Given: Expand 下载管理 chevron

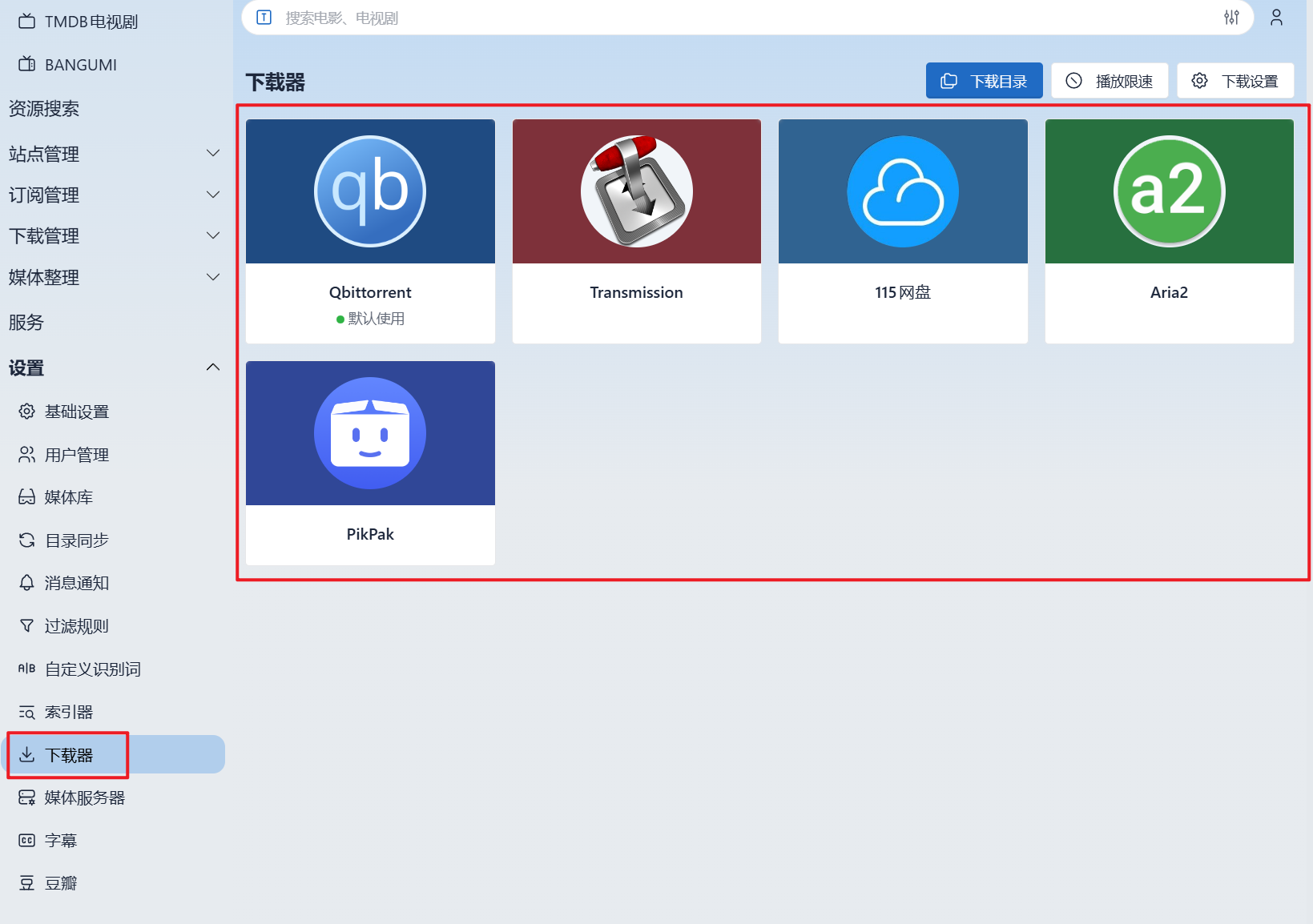Looking at the screenshot, I should pos(213,235).
